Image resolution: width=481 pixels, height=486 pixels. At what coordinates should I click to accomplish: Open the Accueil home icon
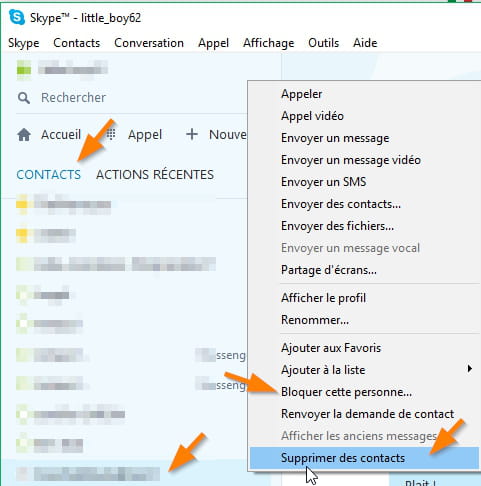[24, 135]
